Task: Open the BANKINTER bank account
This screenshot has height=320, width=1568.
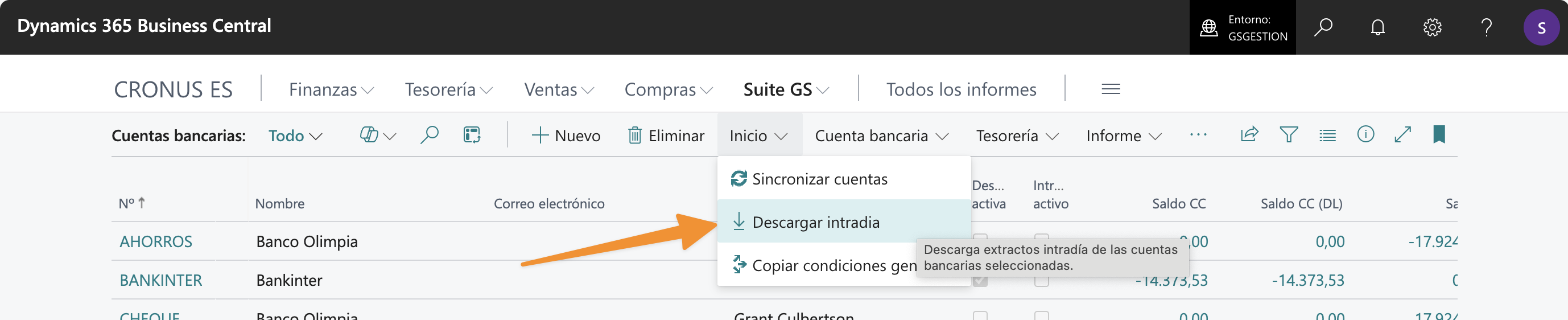Action: click(x=160, y=280)
